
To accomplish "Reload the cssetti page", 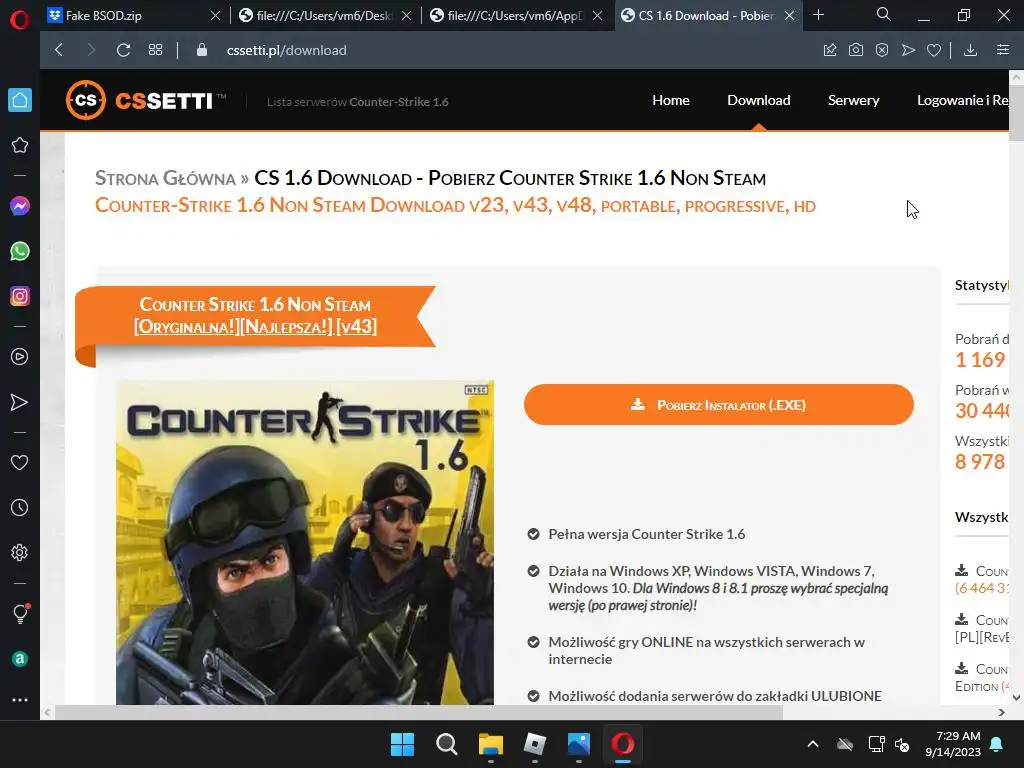I will click(123, 50).
